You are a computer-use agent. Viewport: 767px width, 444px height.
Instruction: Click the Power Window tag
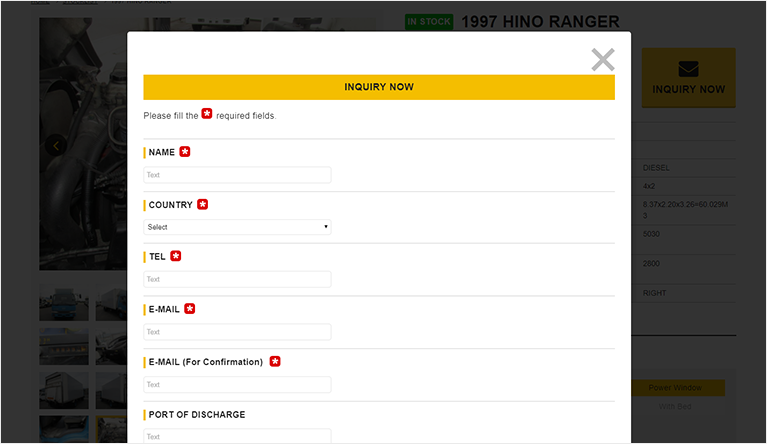coord(675,388)
